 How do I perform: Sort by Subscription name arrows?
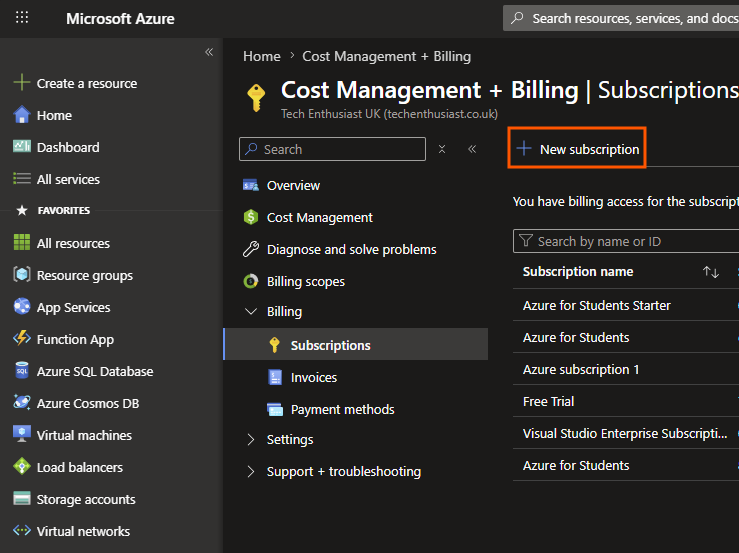[711, 272]
